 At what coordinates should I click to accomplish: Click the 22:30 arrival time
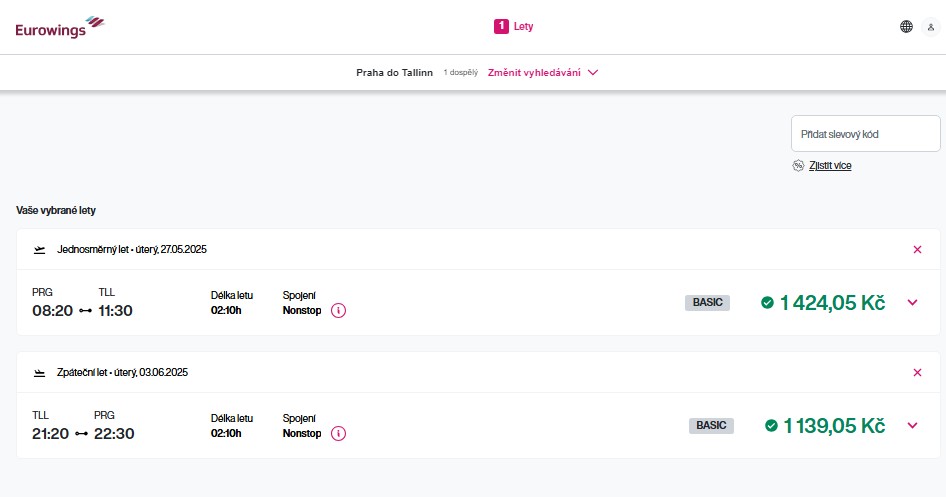114,434
